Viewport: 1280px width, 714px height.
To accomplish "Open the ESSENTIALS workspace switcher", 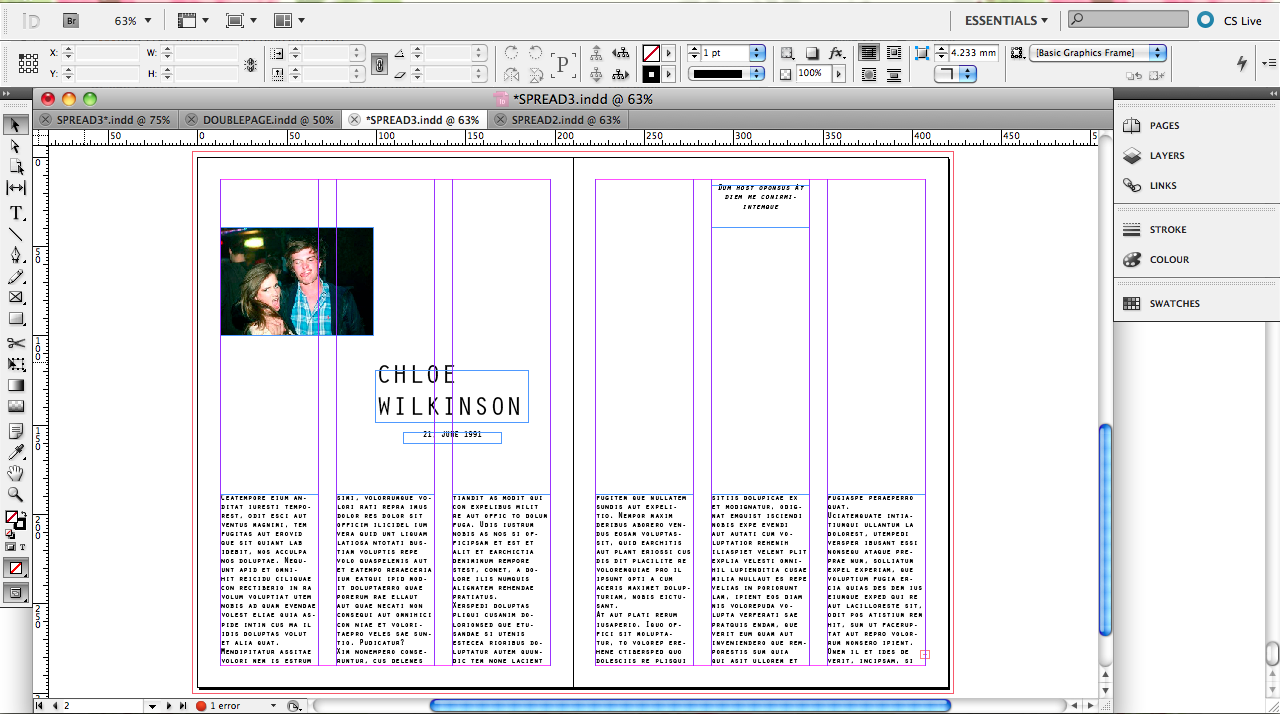I will coord(1005,19).
